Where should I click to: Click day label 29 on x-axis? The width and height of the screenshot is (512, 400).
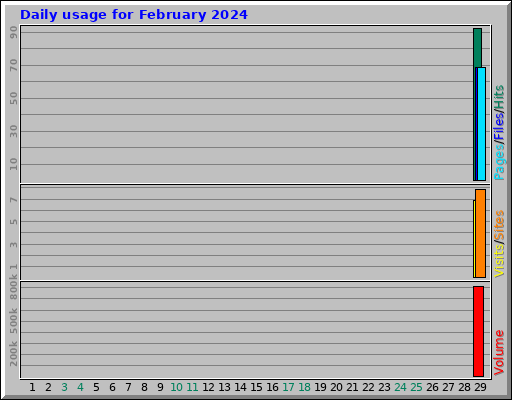pyautogui.click(x=480, y=387)
